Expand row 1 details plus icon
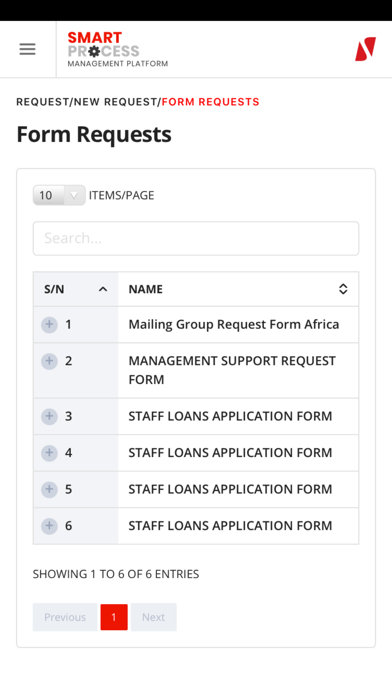 (49, 325)
